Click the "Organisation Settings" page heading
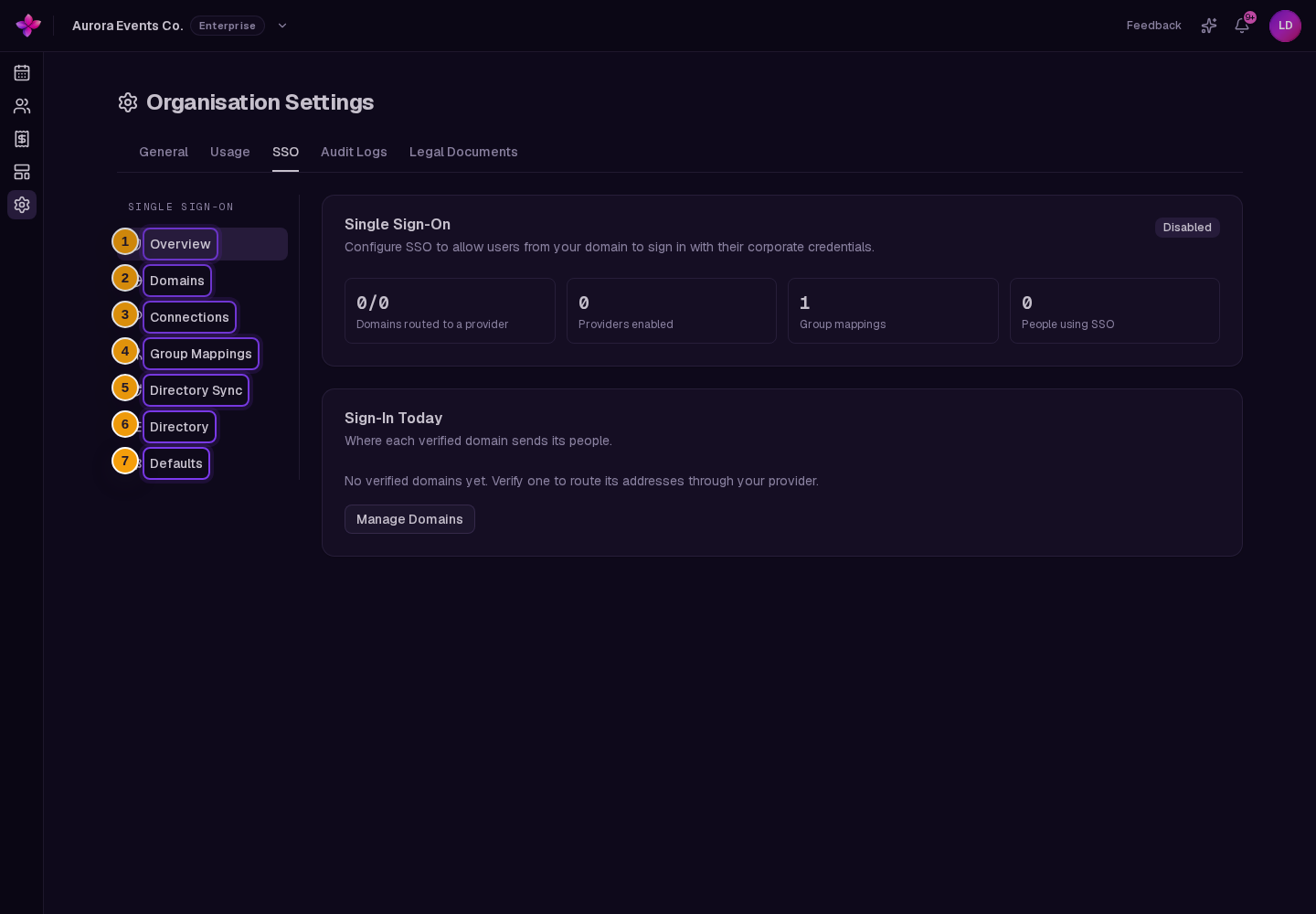1316x914 pixels. pos(260,102)
